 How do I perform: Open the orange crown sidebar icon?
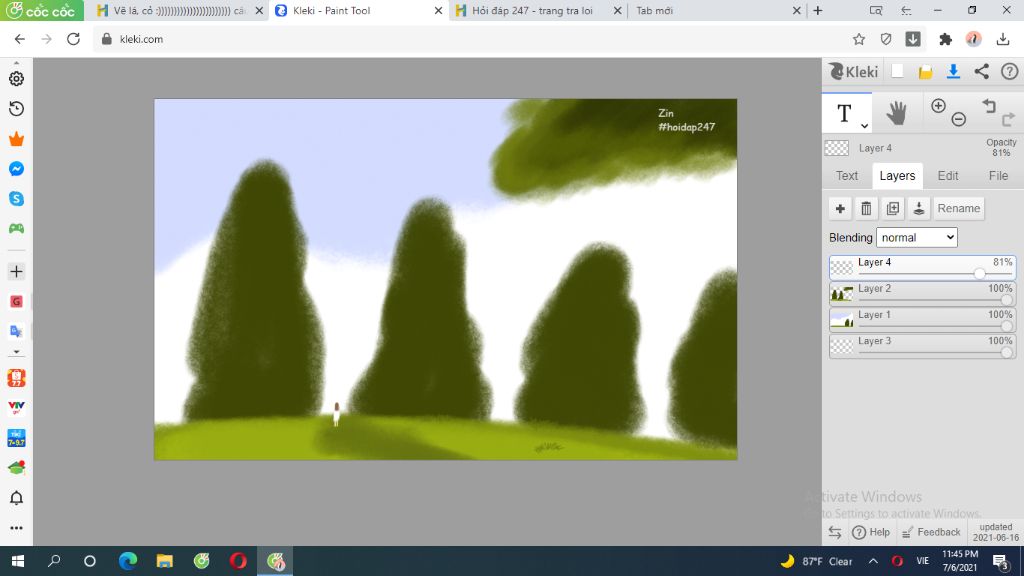[x=16, y=138]
